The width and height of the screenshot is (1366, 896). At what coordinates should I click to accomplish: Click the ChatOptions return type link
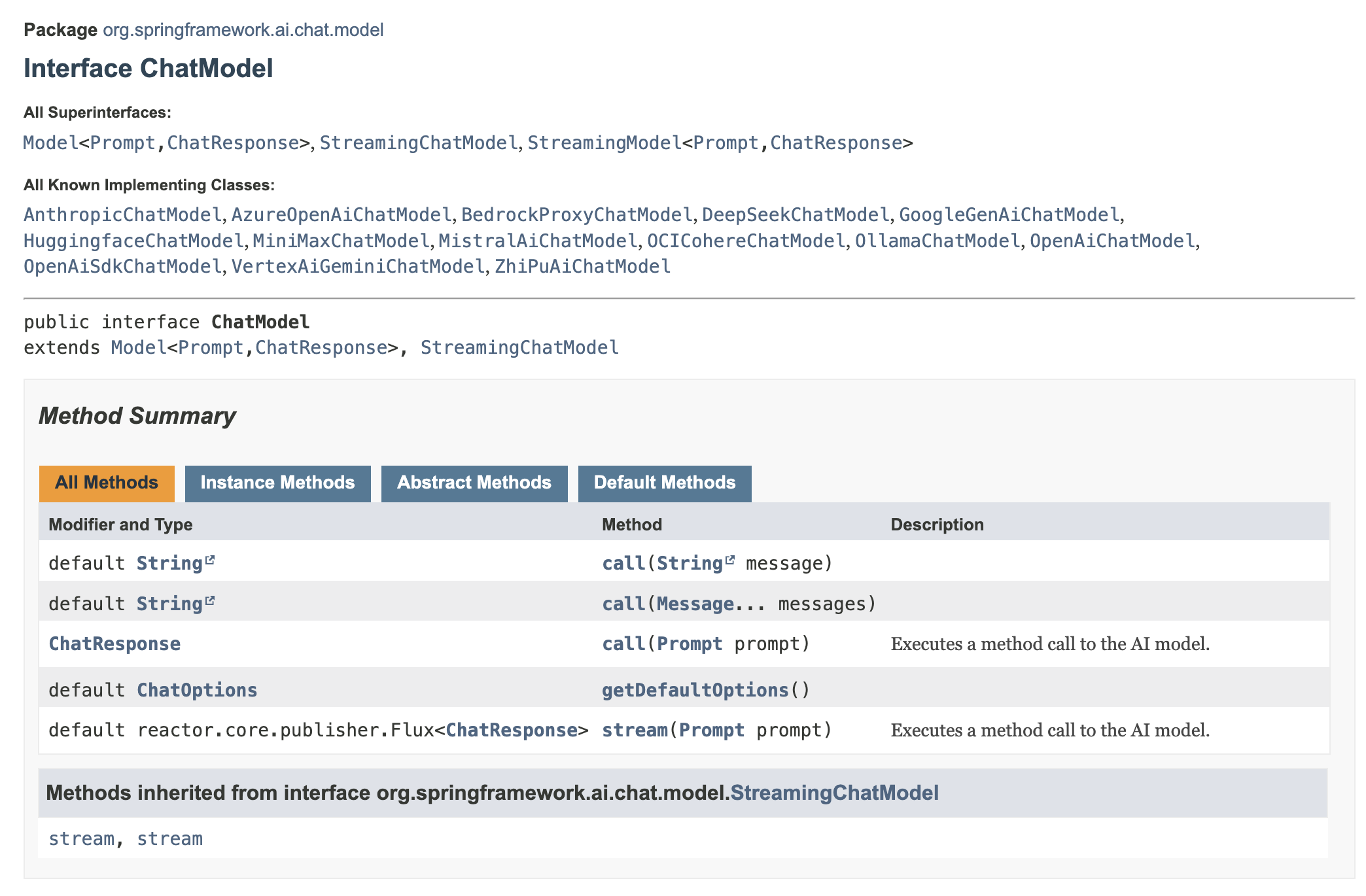(x=196, y=690)
